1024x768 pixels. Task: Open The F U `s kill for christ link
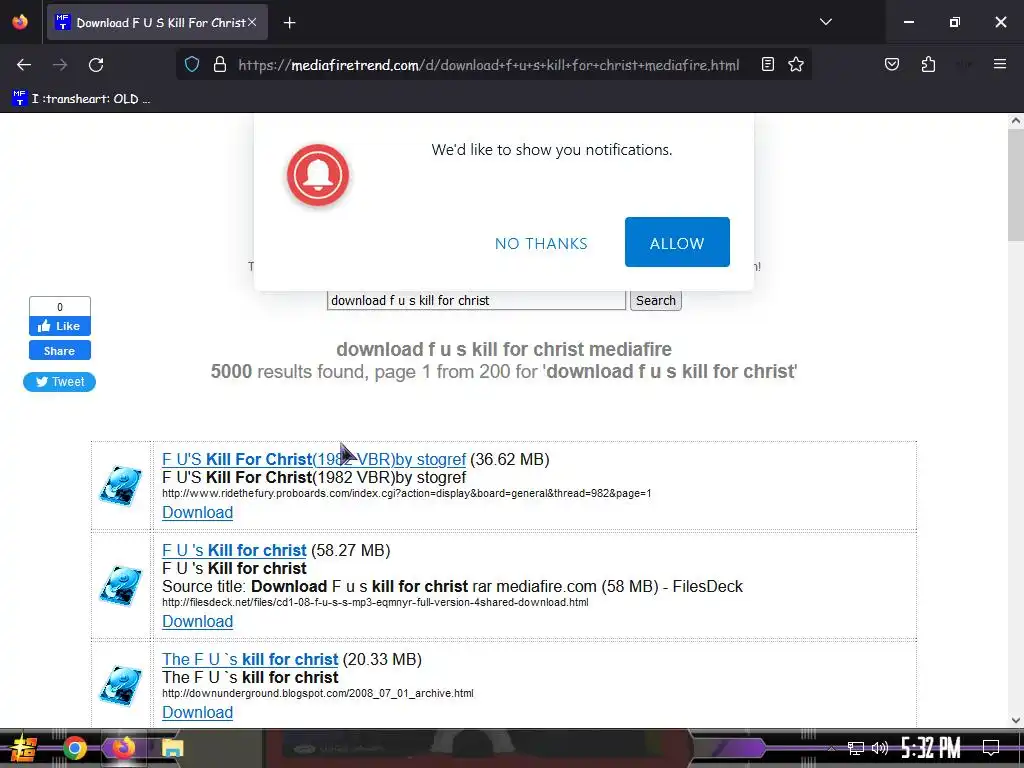[x=250, y=660]
